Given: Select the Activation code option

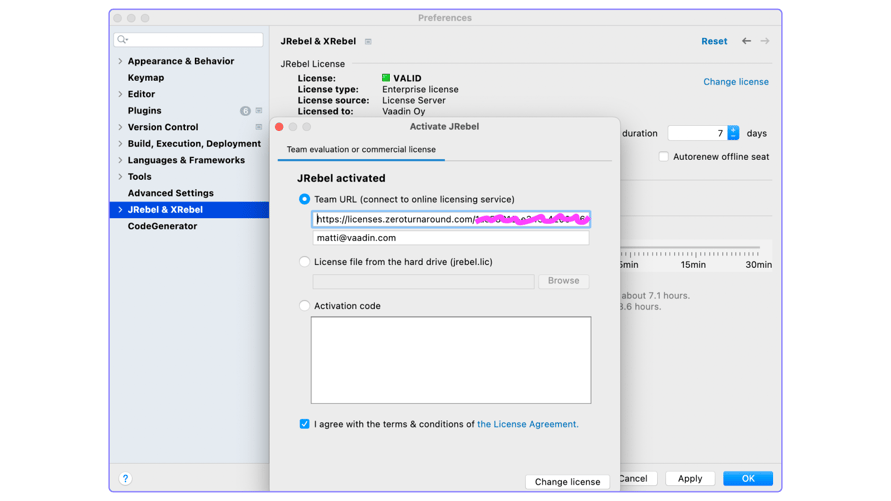Looking at the screenshot, I should click(305, 306).
